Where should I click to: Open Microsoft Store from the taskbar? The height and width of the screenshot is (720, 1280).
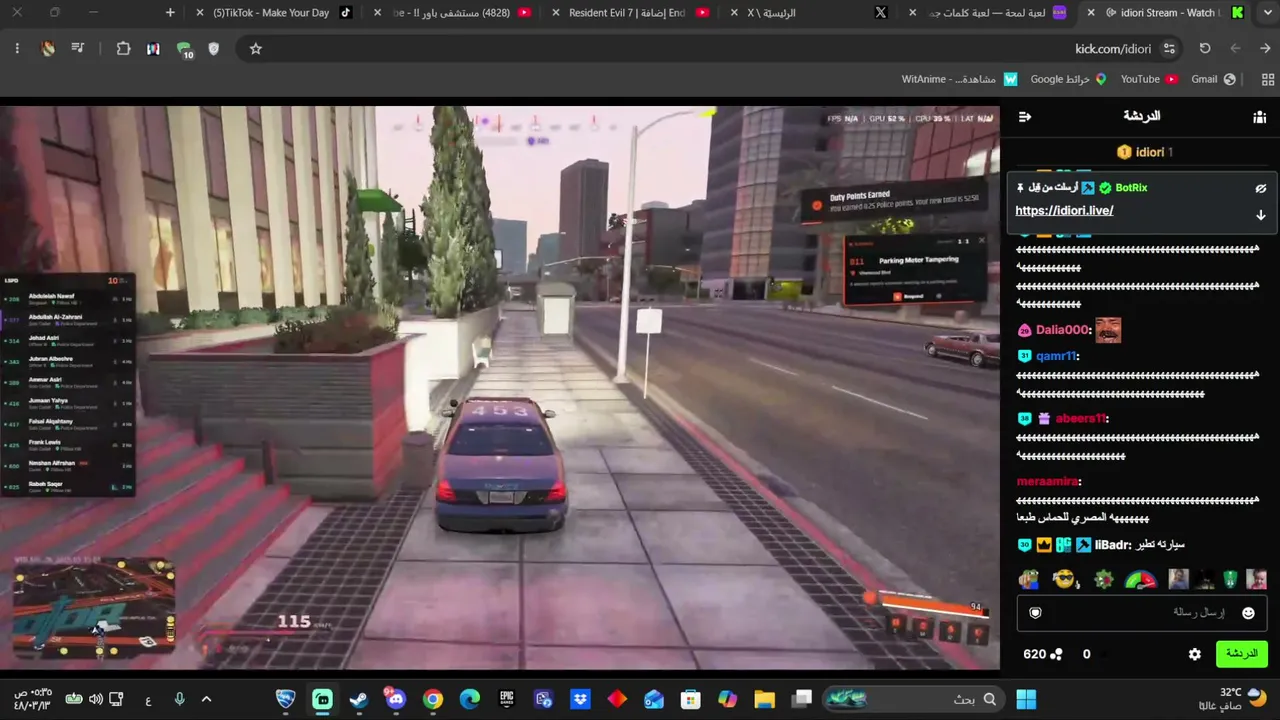pyautogui.click(x=690, y=699)
